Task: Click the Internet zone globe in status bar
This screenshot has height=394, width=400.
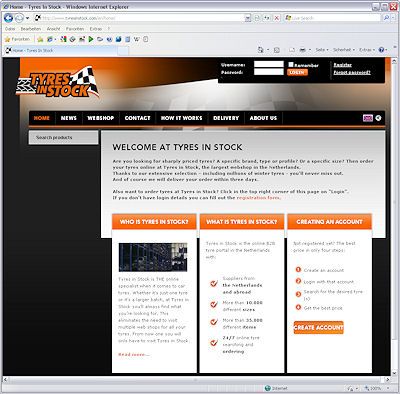Action: (268, 388)
